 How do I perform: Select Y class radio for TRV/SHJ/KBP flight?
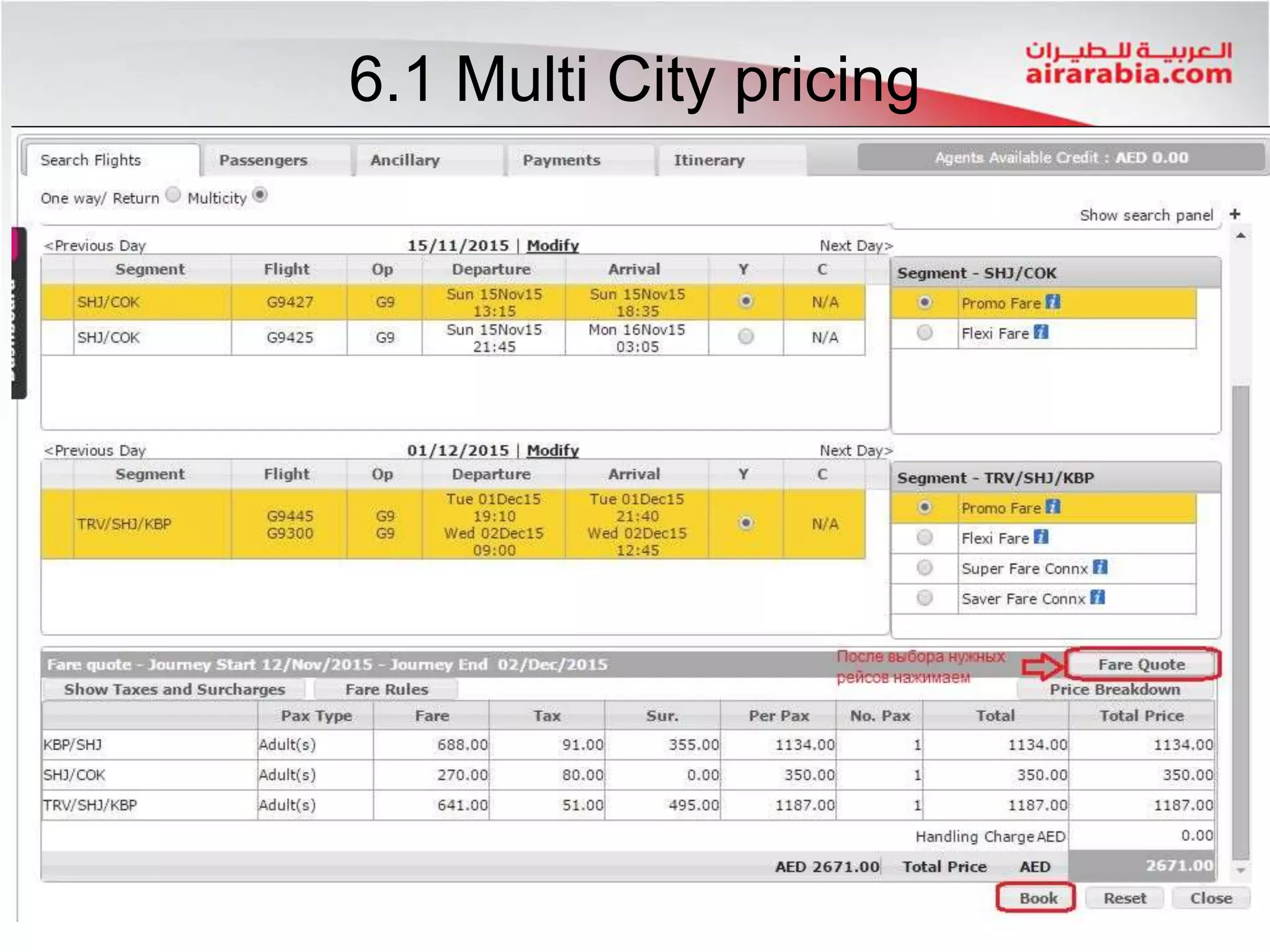click(746, 523)
